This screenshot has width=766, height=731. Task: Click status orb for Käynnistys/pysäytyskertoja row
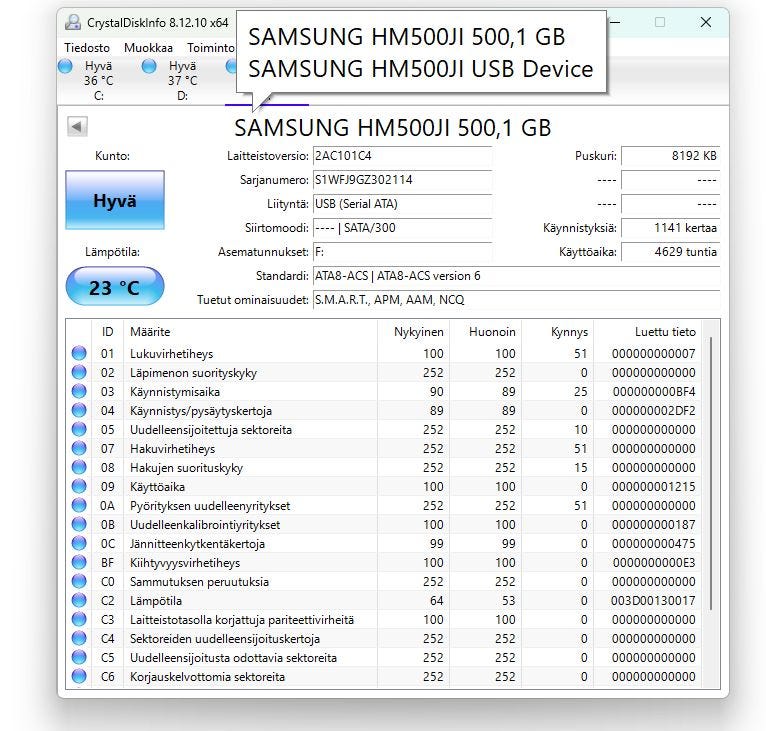79,410
